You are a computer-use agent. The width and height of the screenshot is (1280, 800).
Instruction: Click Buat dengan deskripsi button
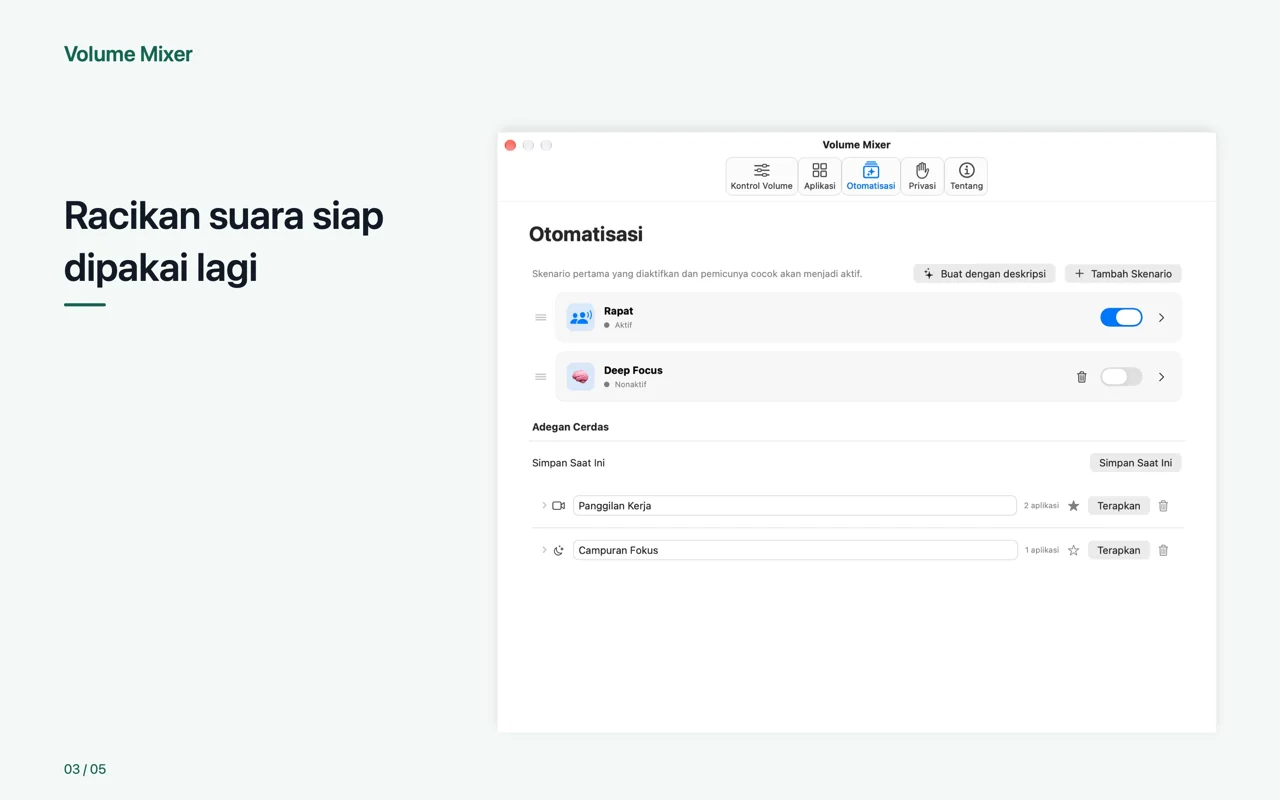(x=984, y=273)
